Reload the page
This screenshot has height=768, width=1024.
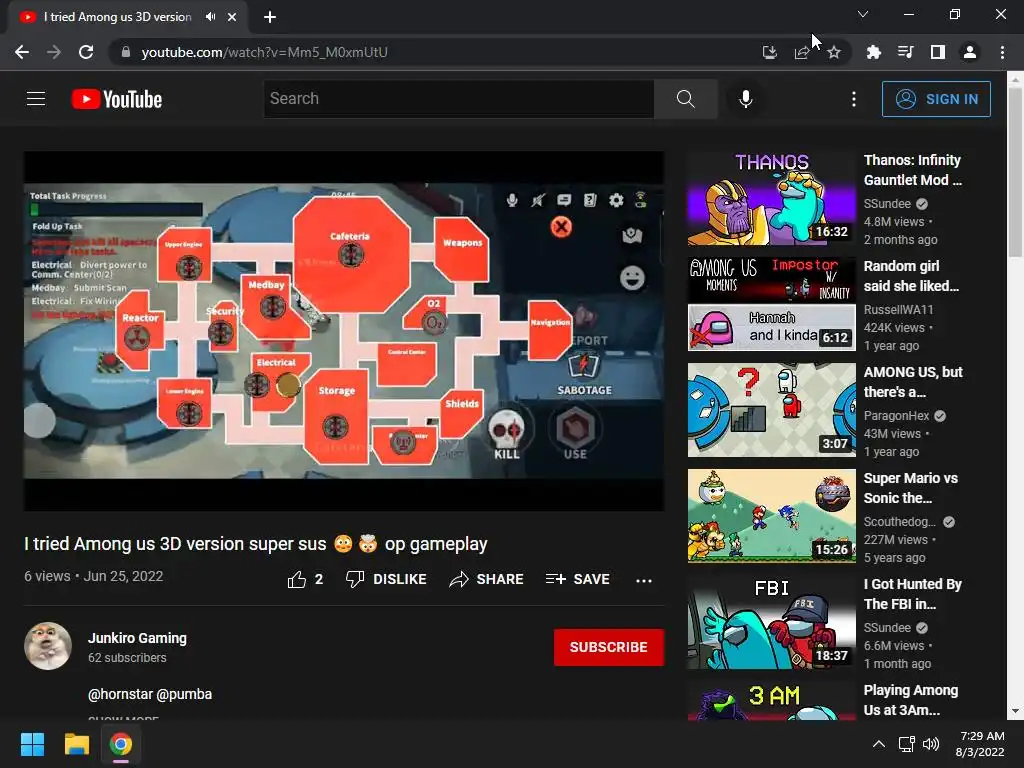[86, 52]
